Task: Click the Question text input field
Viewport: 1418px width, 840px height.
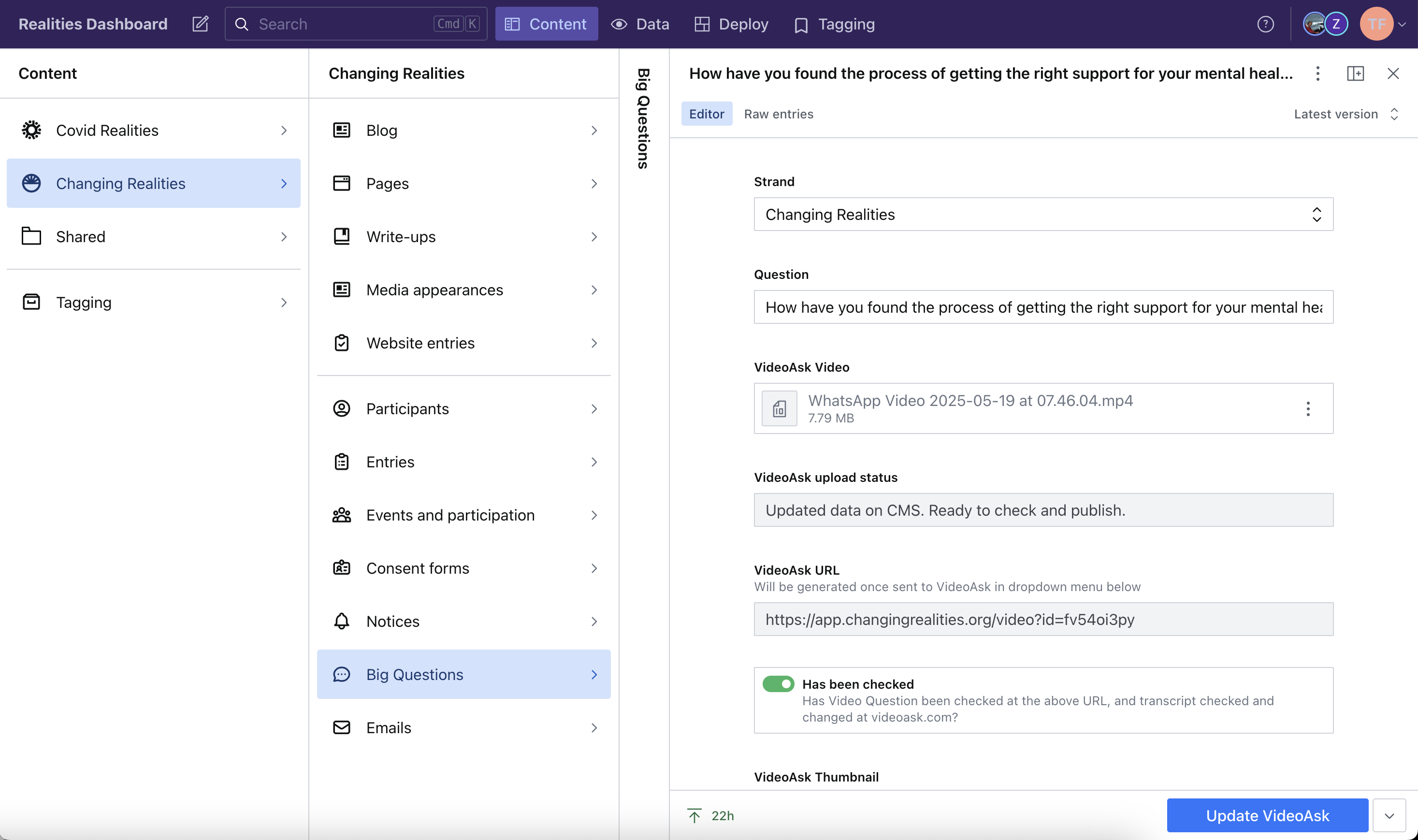Action: (x=1043, y=307)
